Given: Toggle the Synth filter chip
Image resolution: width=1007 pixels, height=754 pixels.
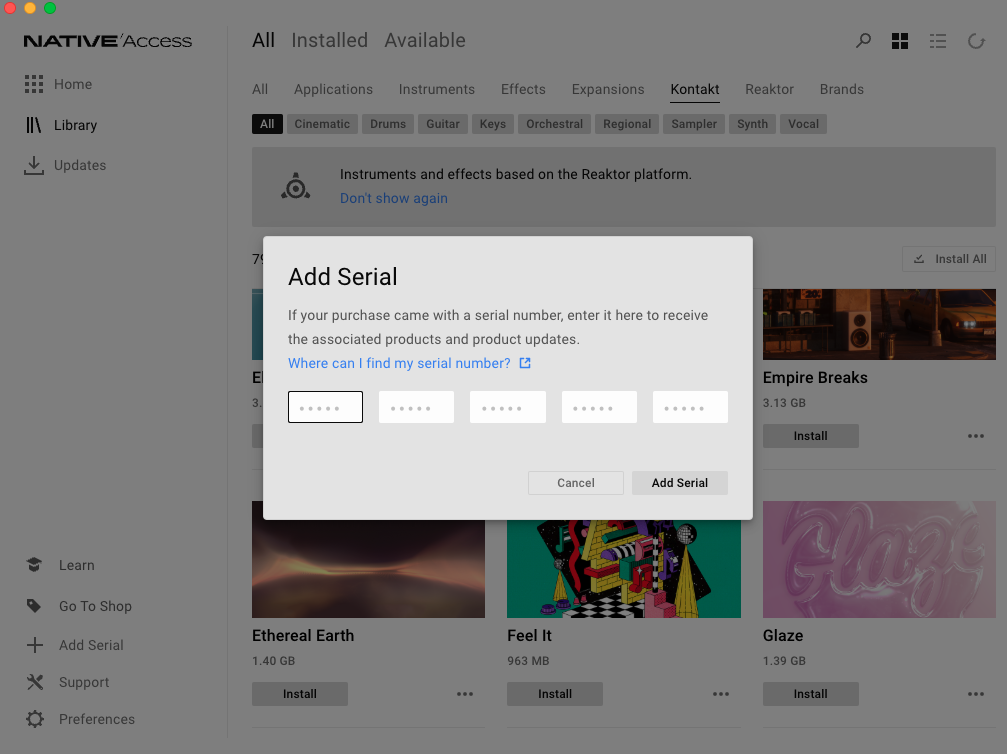Looking at the screenshot, I should pos(752,124).
